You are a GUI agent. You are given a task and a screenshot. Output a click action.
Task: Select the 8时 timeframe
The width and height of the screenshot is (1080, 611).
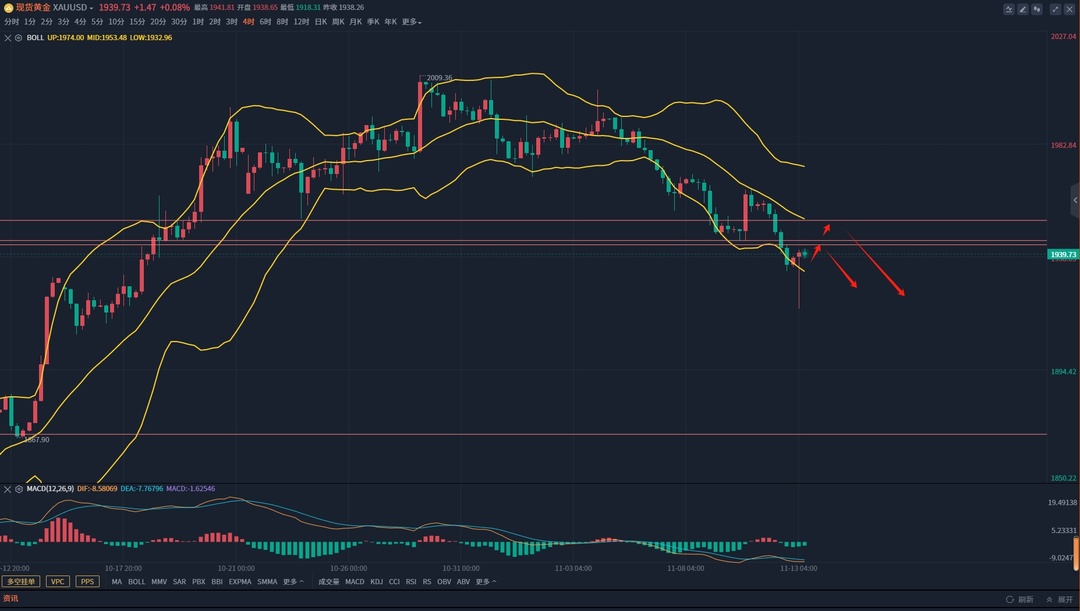pyautogui.click(x=282, y=22)
